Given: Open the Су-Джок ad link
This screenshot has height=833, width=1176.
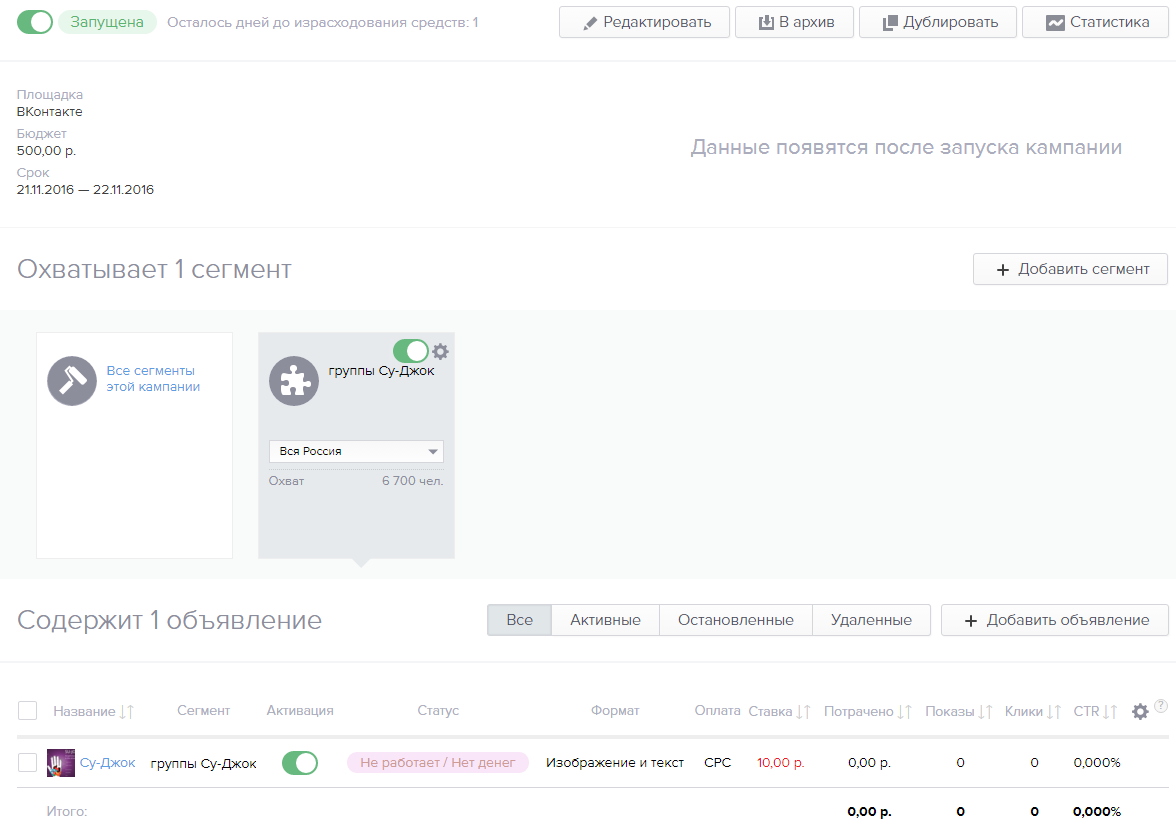Looking at the screenshot, I should (x=107, y=763).
